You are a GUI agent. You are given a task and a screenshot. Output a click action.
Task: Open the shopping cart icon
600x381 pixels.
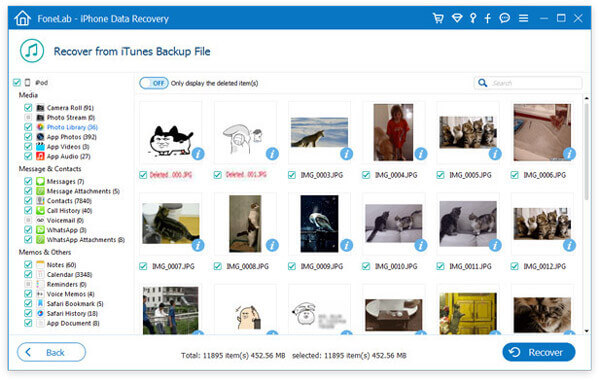(x=438, y=18)
